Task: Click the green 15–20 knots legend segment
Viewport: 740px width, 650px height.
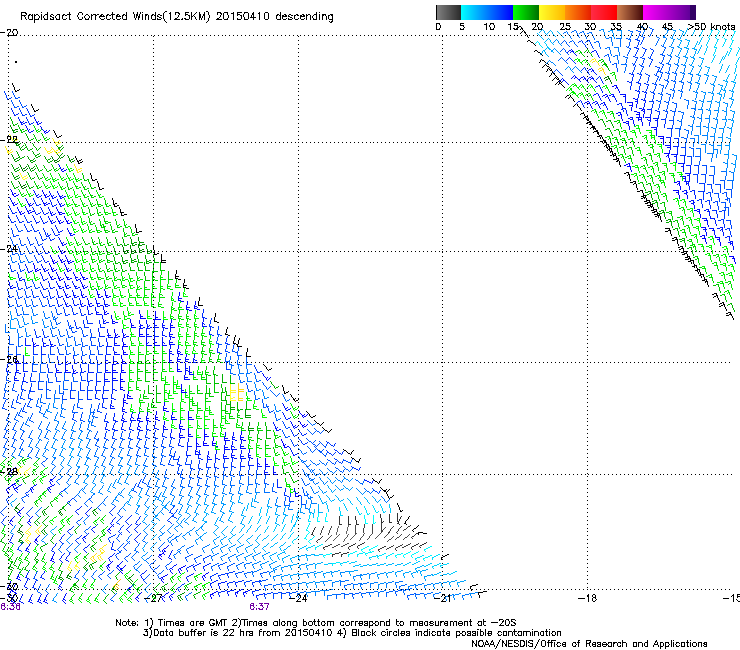Action: (x=526, y=12)
